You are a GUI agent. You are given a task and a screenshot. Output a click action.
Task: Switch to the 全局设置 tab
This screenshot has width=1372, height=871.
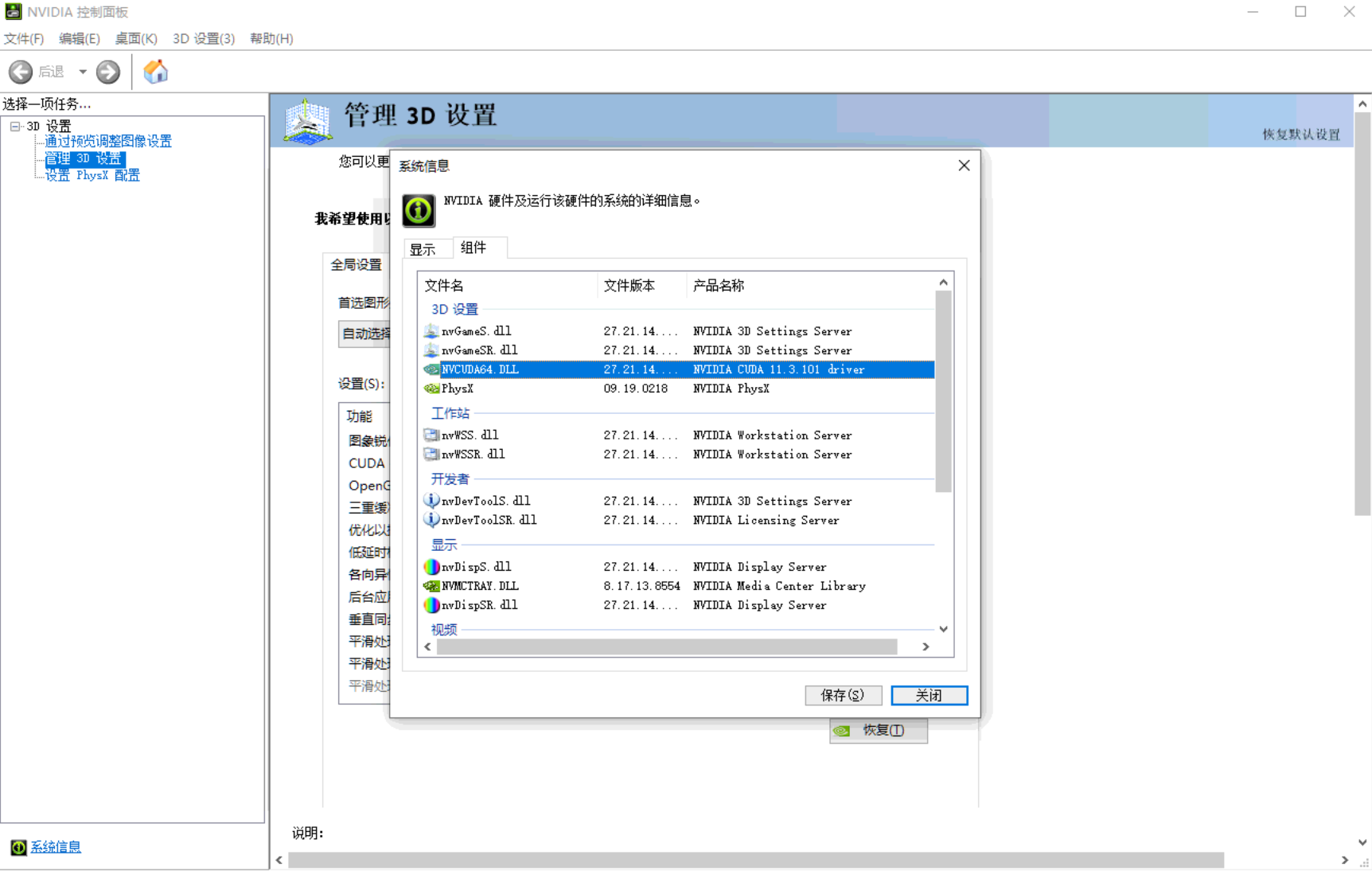357,265
